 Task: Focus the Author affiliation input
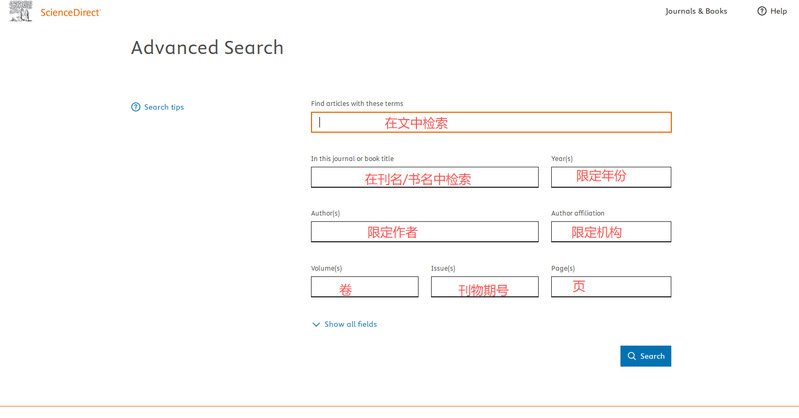tap(610, 231)
